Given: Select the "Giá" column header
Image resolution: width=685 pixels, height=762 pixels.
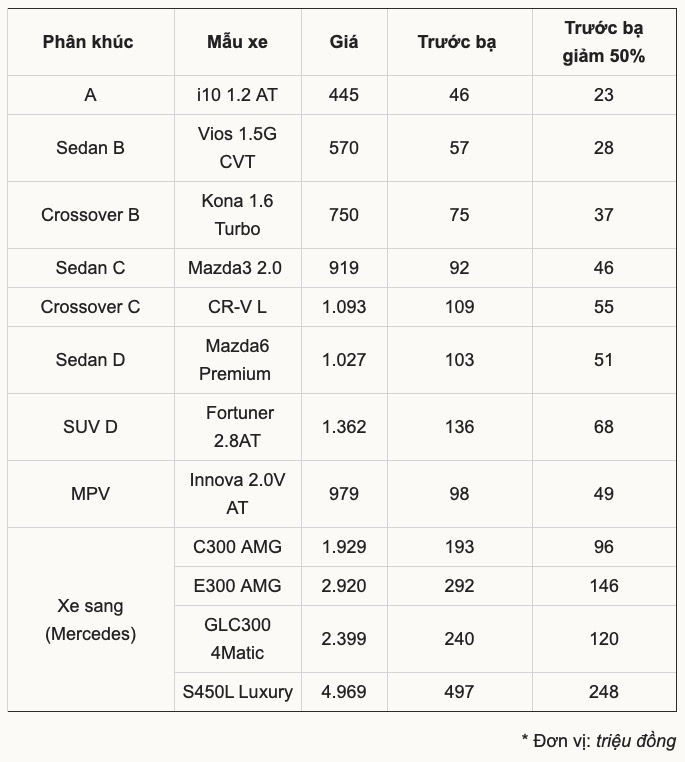Looking at the screenshot, I should (x=344, y=42).
